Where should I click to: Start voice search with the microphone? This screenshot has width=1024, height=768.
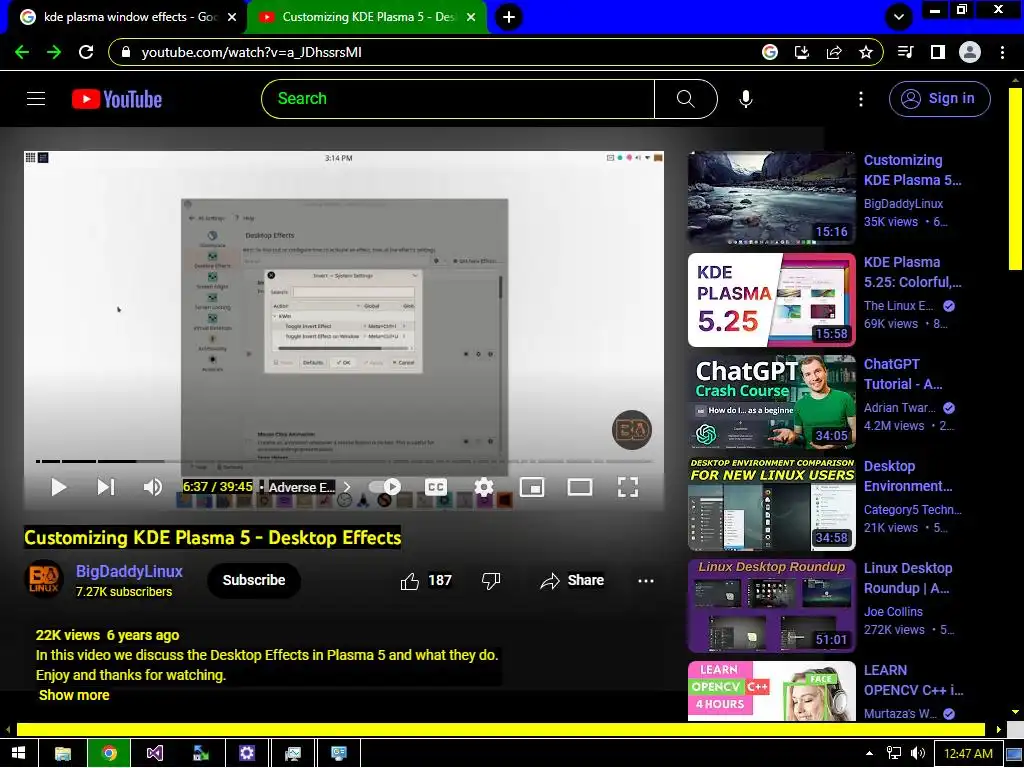coord(745,99)
